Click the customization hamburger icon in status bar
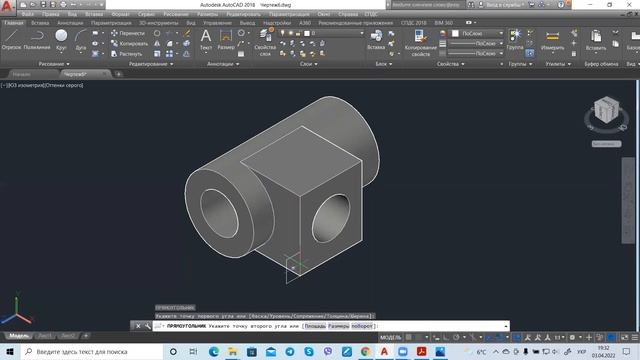This screenshot has height=360, width=640. [635, 337]
